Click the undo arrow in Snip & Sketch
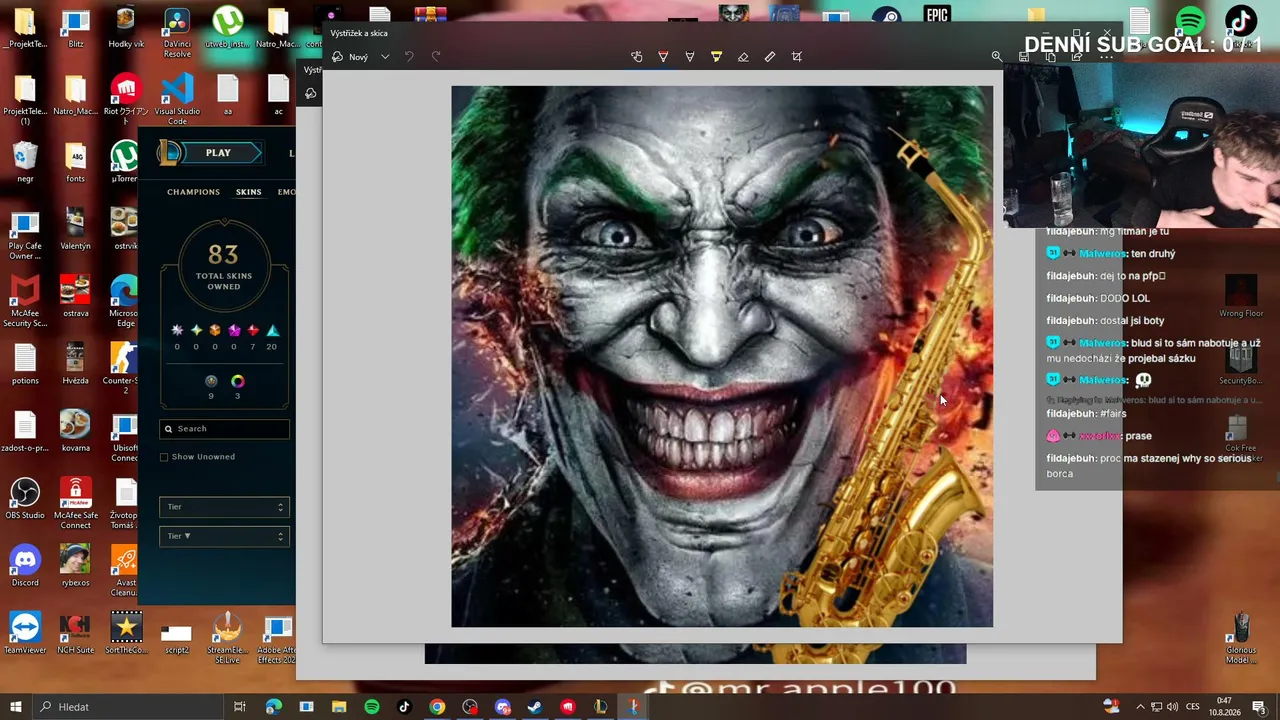Screen dimensions: 1280x720 coord(409,57)
